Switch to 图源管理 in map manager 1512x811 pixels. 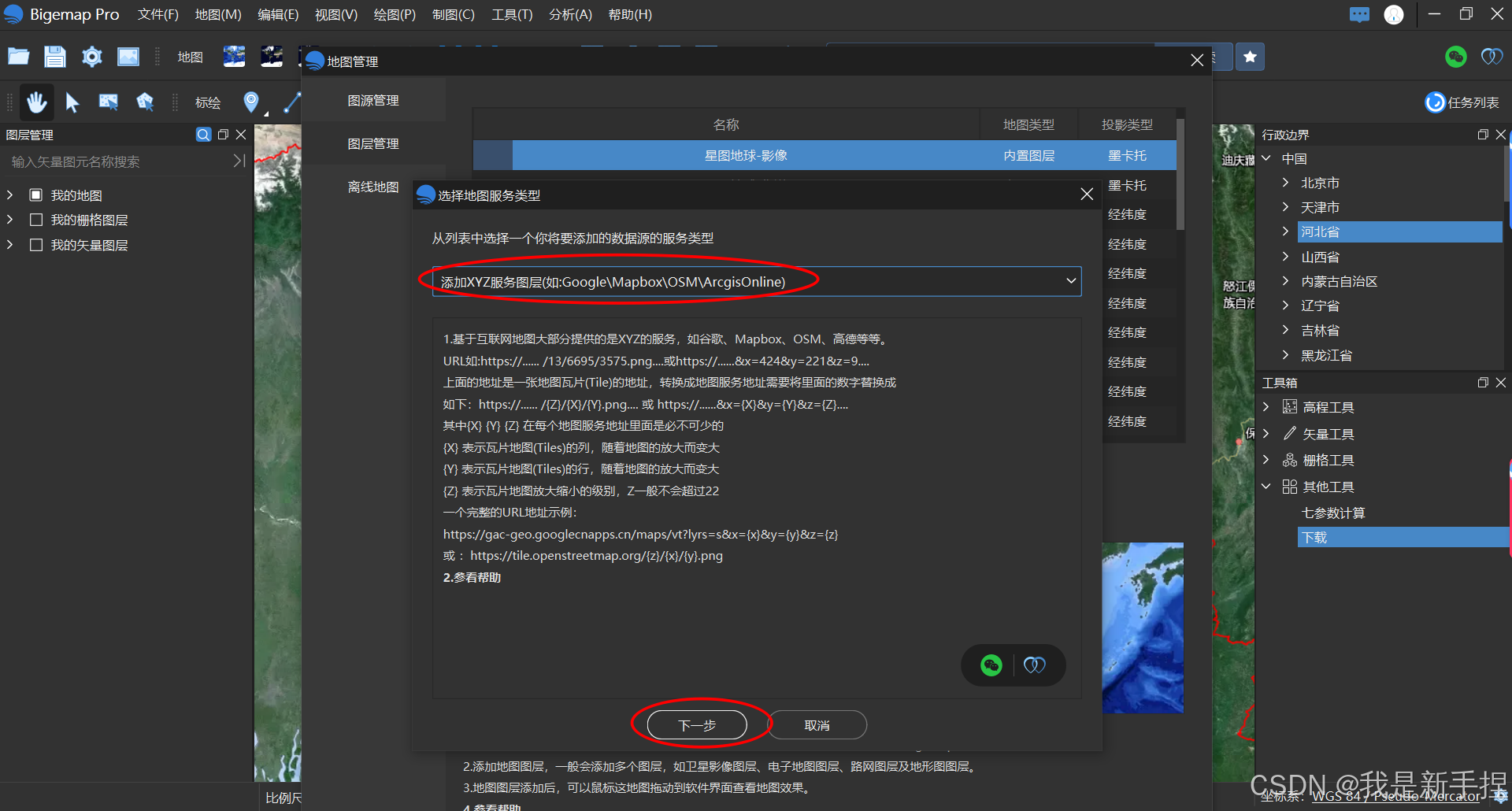[373, 100]
